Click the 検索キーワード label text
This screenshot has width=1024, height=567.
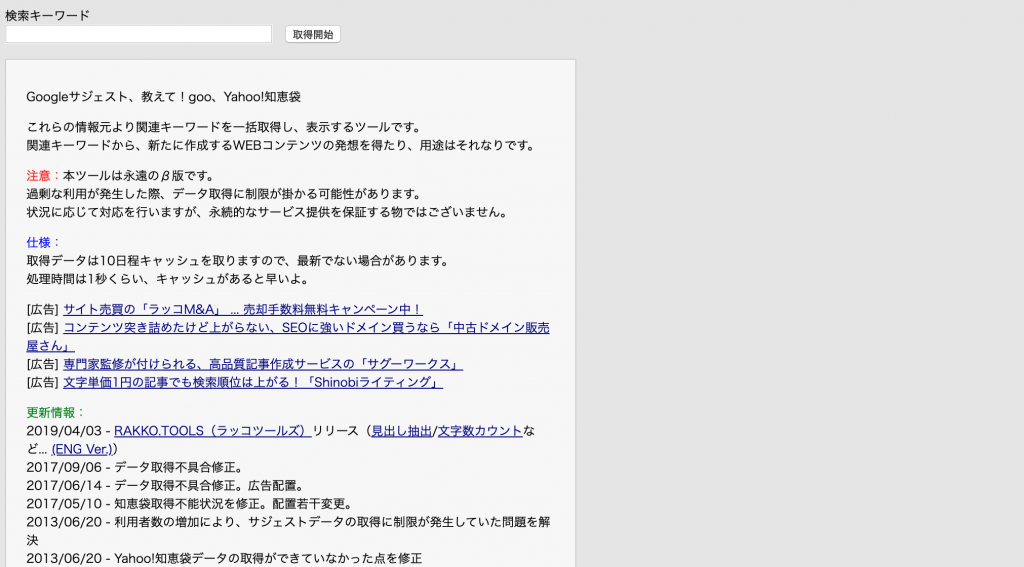47,15
